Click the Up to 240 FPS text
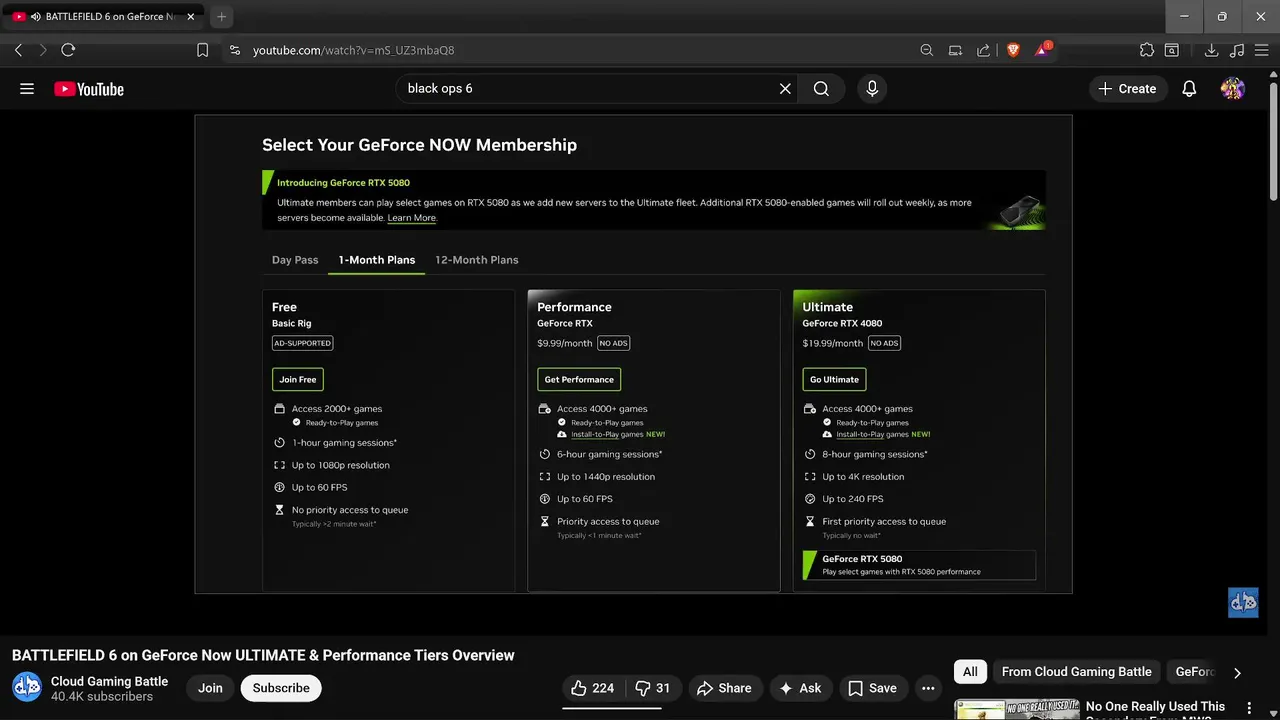Viewport: 1280px width, 720px height. tap(853, 499)
